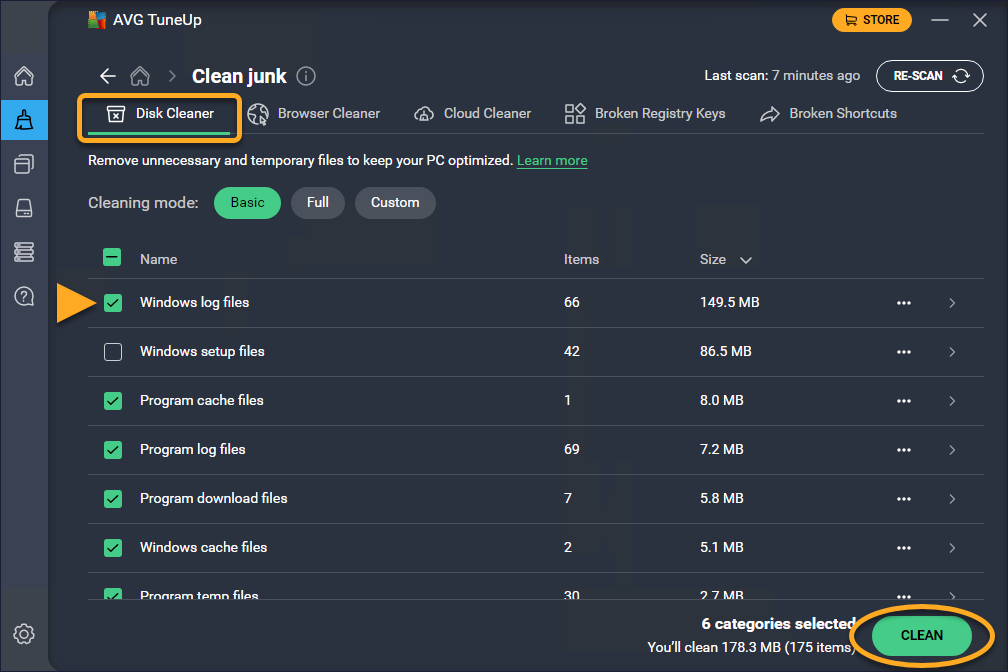Toggle the select-all header checkbox
Screen dimensions: 1008x672
click(112, 258)
